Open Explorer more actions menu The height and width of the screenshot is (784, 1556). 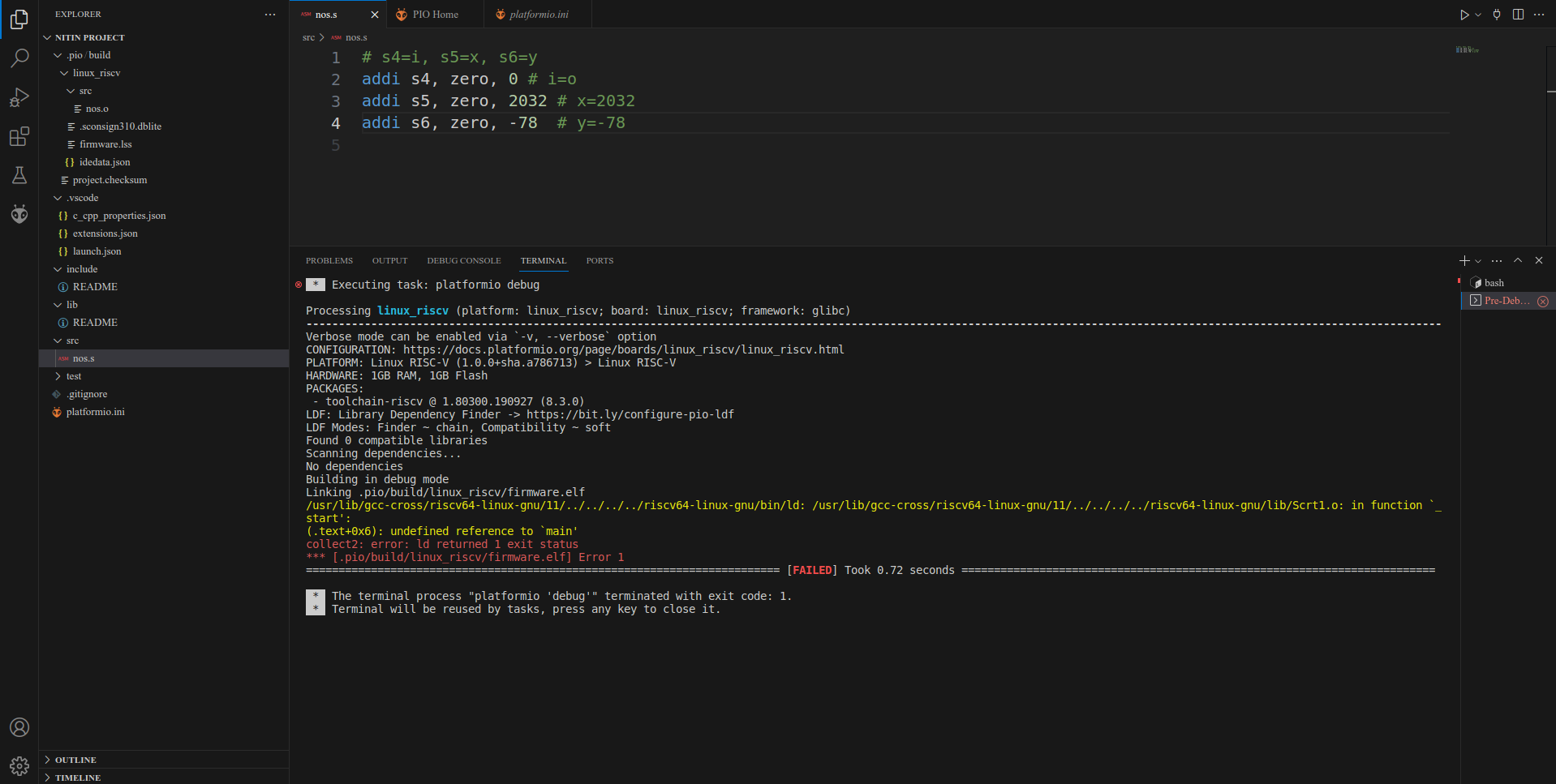(270, 15)
